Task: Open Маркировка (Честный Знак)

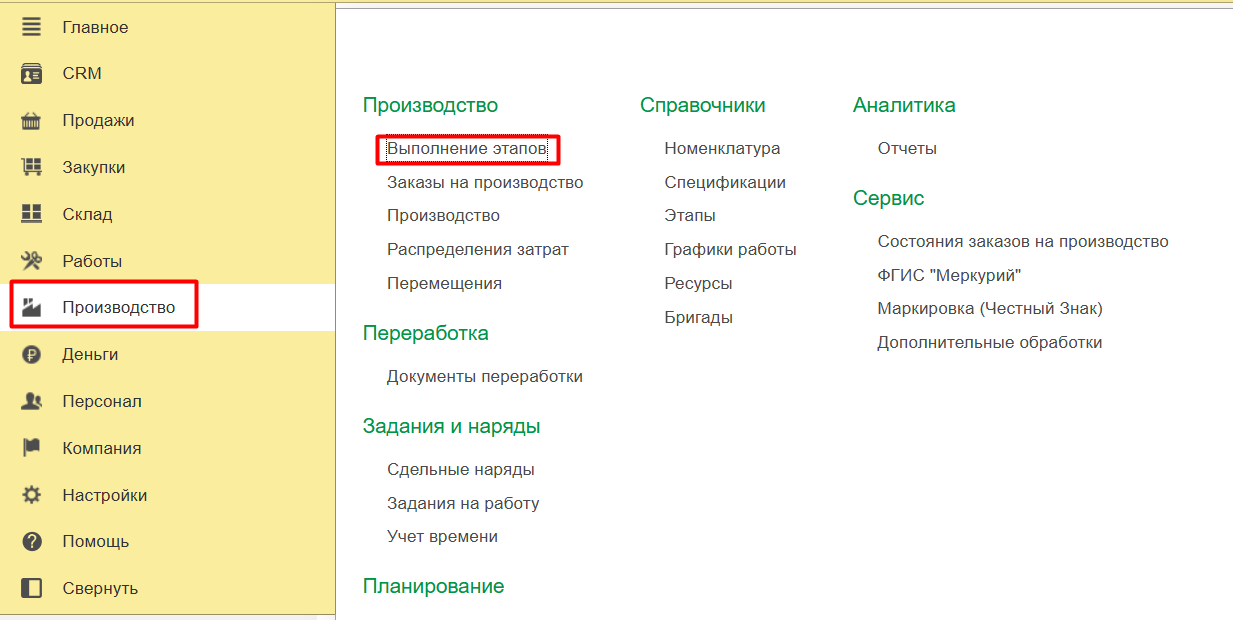Action: tap(990, 309)
